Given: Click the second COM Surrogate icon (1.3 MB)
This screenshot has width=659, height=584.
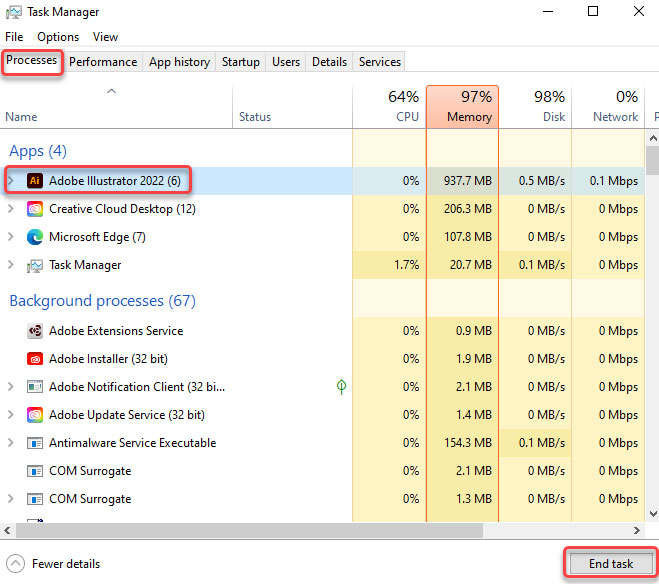Looking at the screenshot, I should (35, 499).
